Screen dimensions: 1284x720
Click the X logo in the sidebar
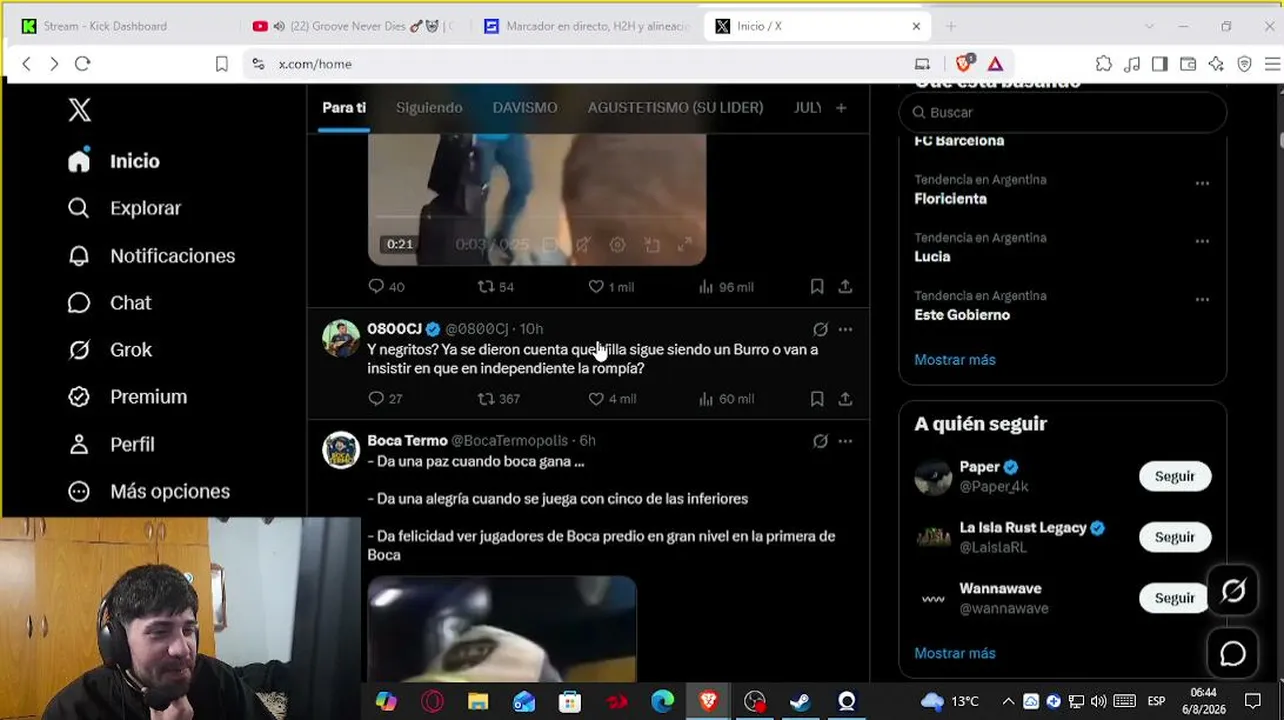79,110
